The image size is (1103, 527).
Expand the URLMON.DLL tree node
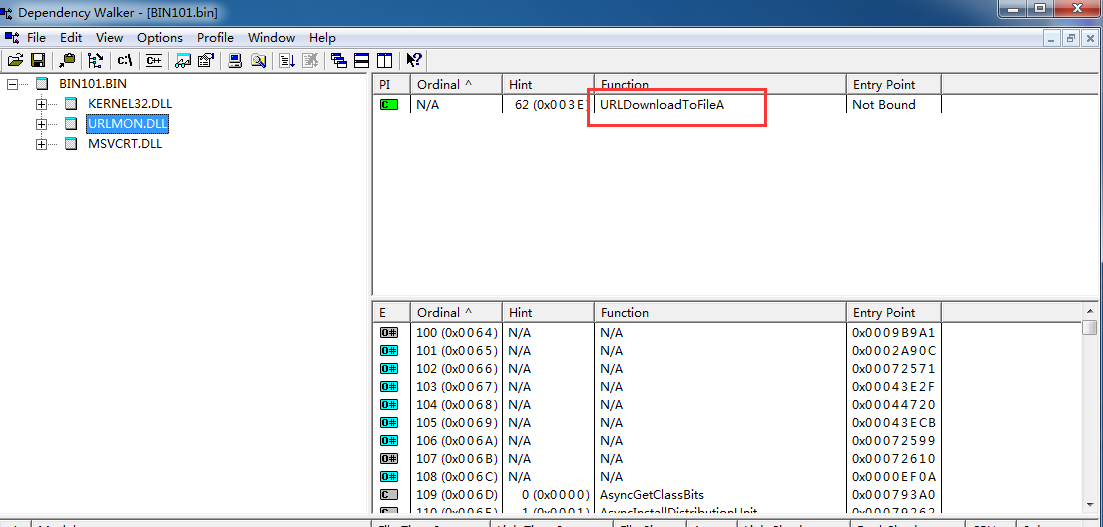(x=42, y=124)
